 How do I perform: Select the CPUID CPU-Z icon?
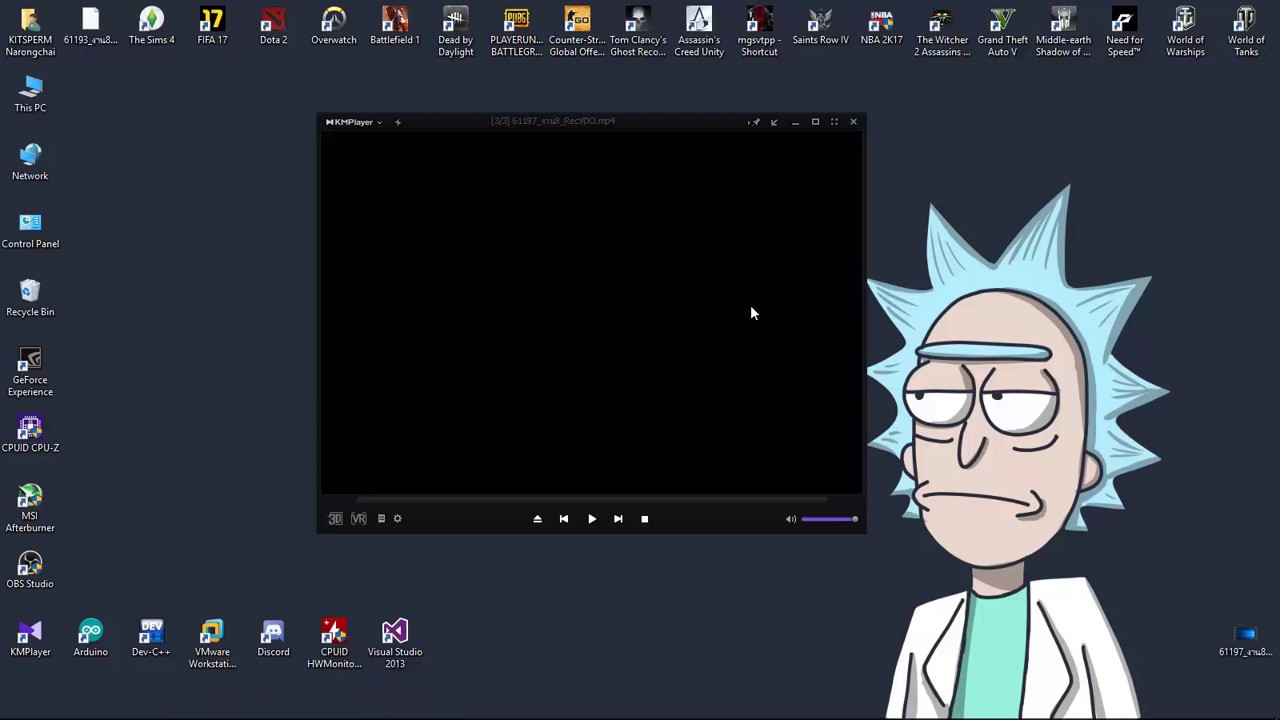tap(30, 434)
